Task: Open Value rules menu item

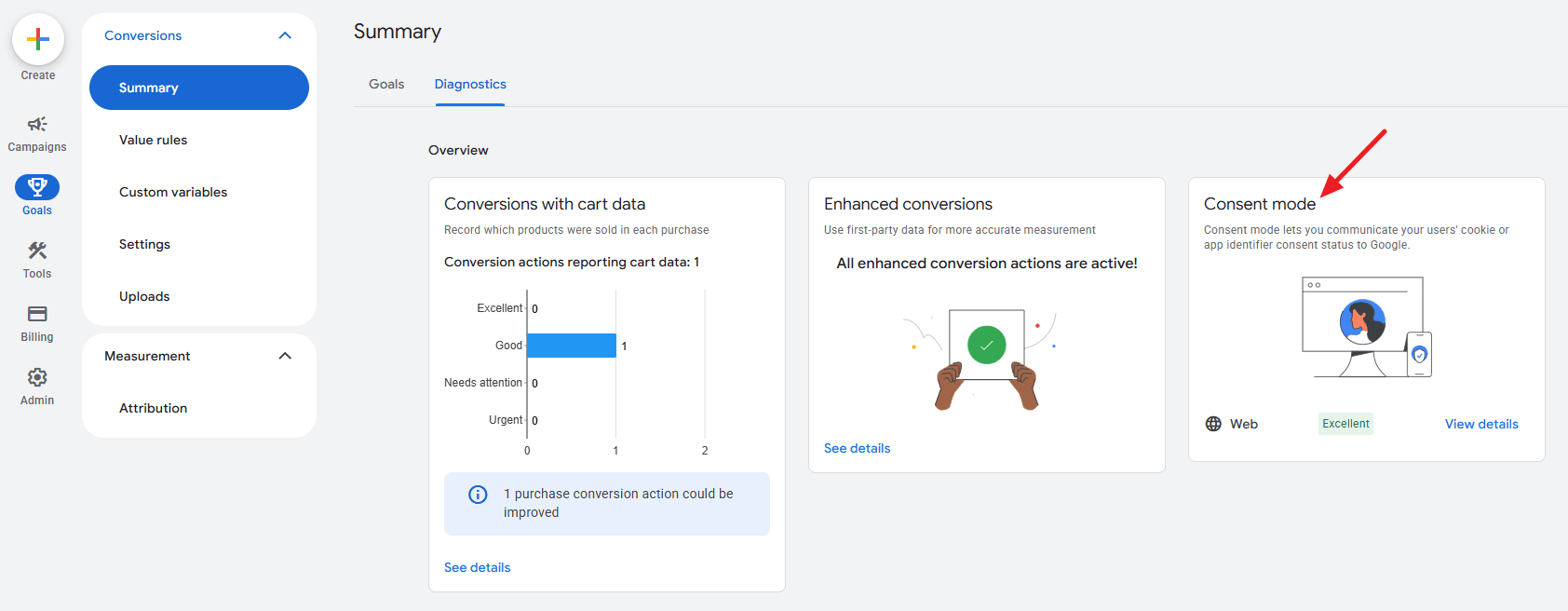Action: (x=153, y=140)
